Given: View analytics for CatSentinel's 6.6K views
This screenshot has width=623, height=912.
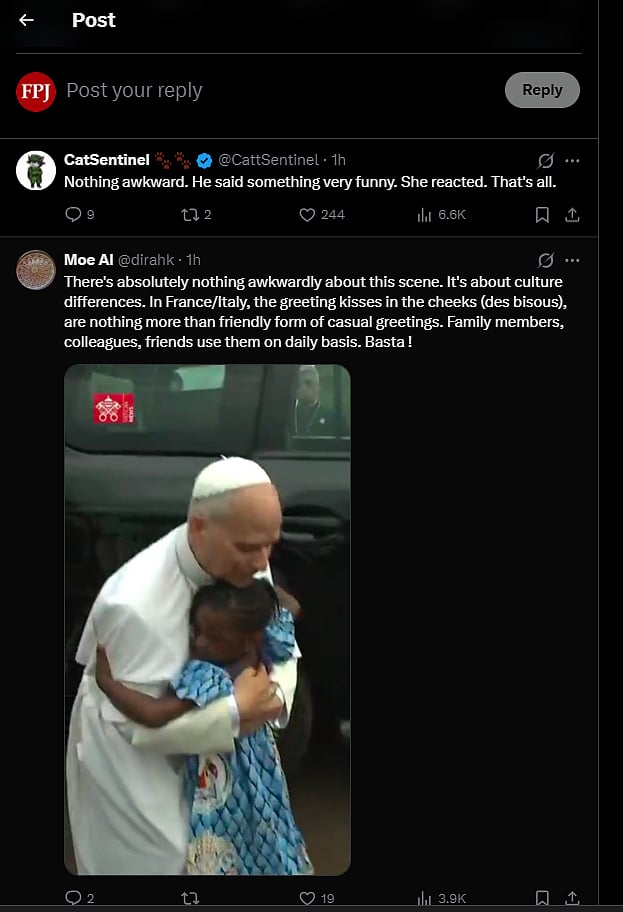Looking at the screenshot, I should pyautogui.click(x=423, y=214).
